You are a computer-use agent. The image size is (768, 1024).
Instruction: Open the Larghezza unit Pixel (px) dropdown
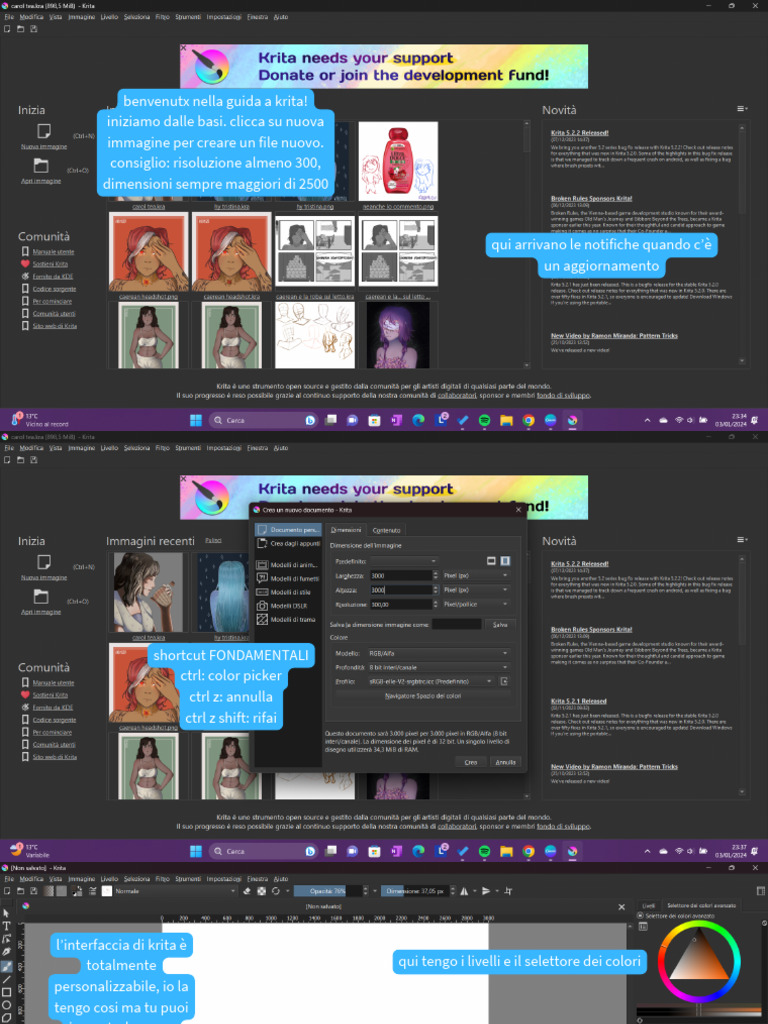[476, 575]
